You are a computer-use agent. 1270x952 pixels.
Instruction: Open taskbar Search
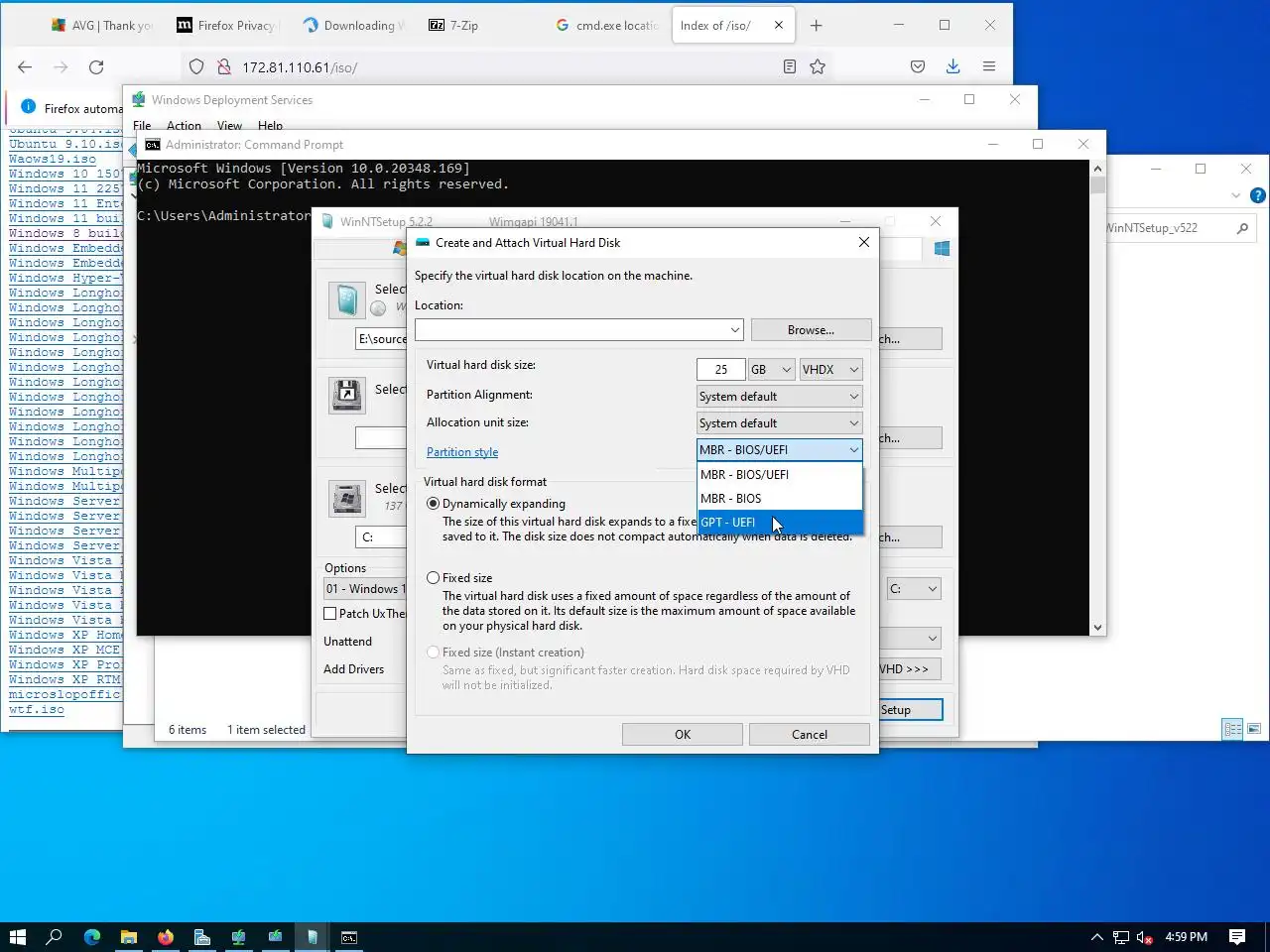coord(55,937)
